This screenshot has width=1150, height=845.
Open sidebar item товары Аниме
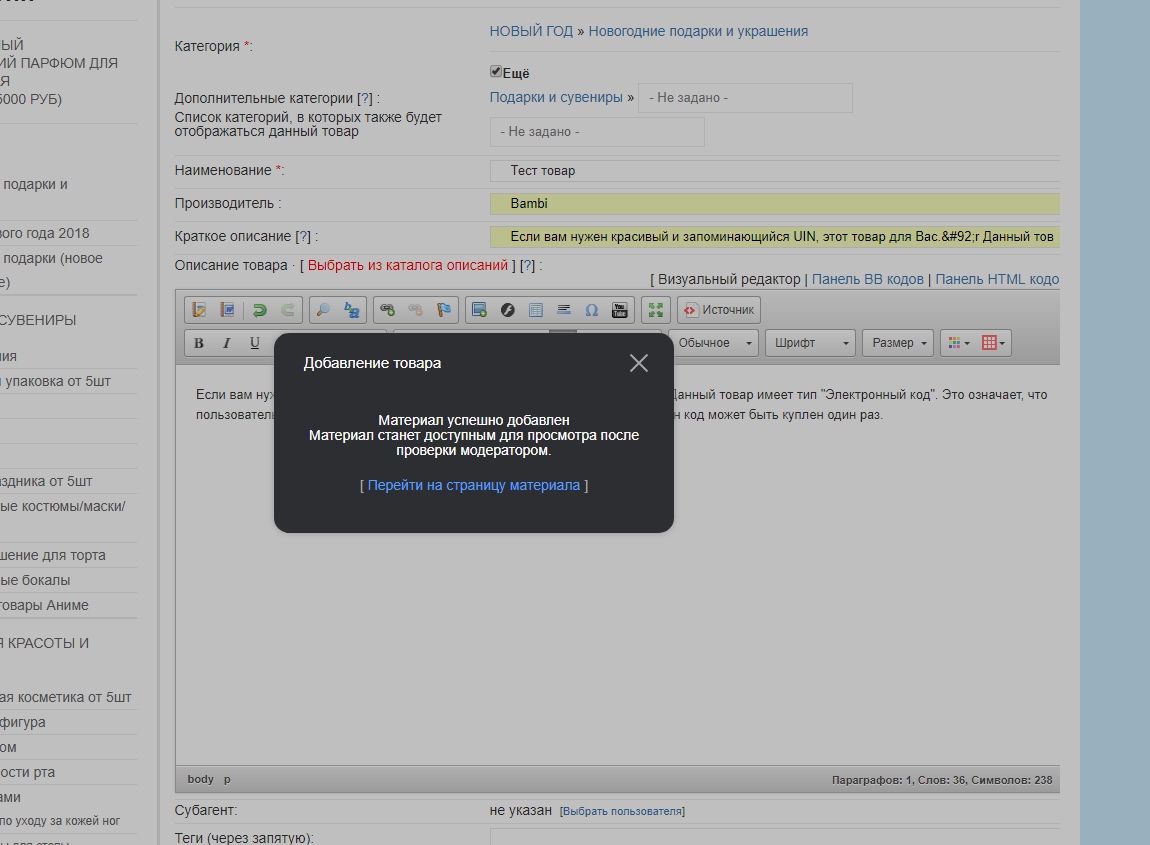click(x=45, y=605)
